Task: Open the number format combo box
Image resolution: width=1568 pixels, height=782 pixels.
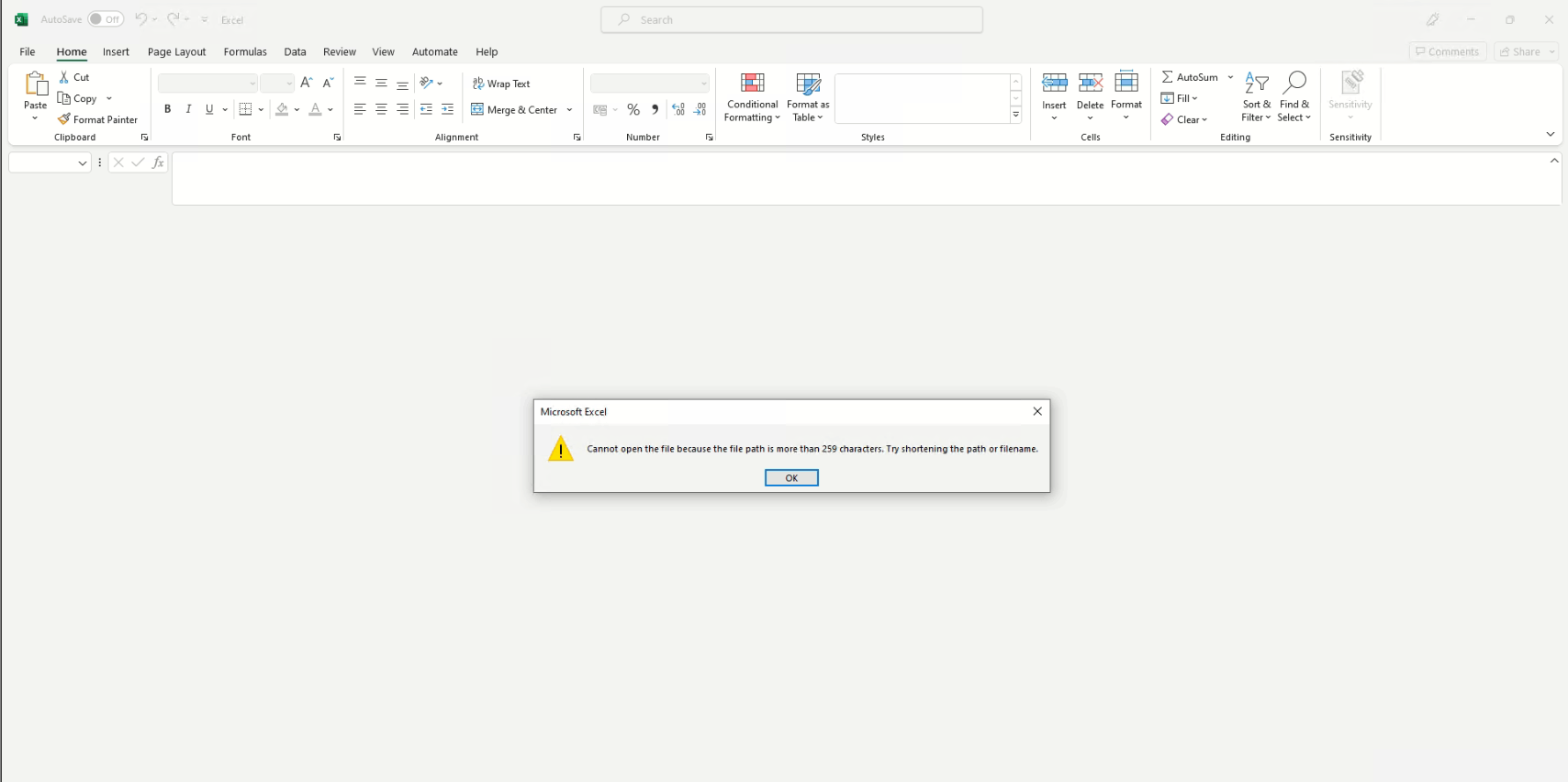Action: pyautogui.click(x=650, y=84)
